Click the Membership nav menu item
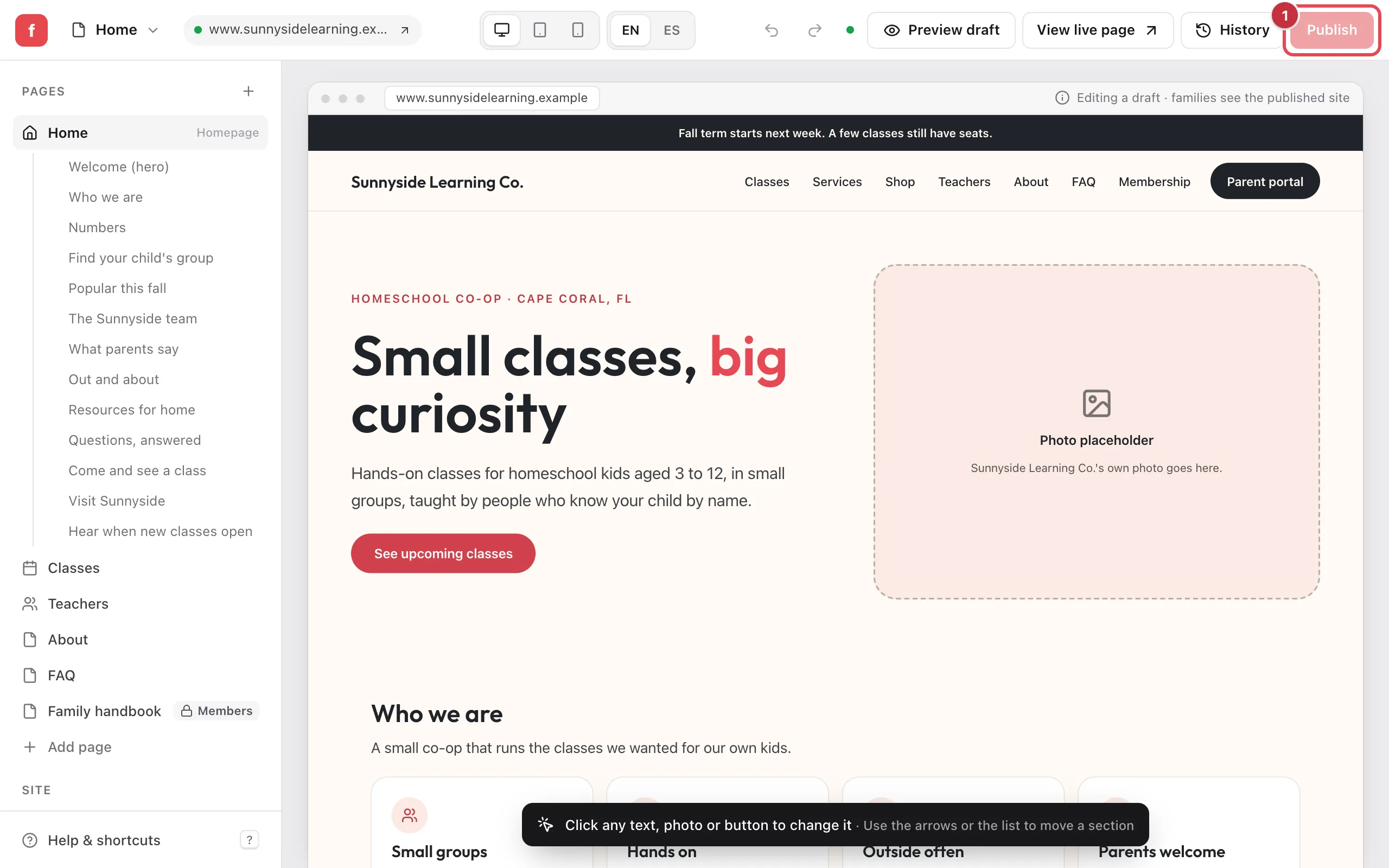1389x868 pixels. (1154, 182)
